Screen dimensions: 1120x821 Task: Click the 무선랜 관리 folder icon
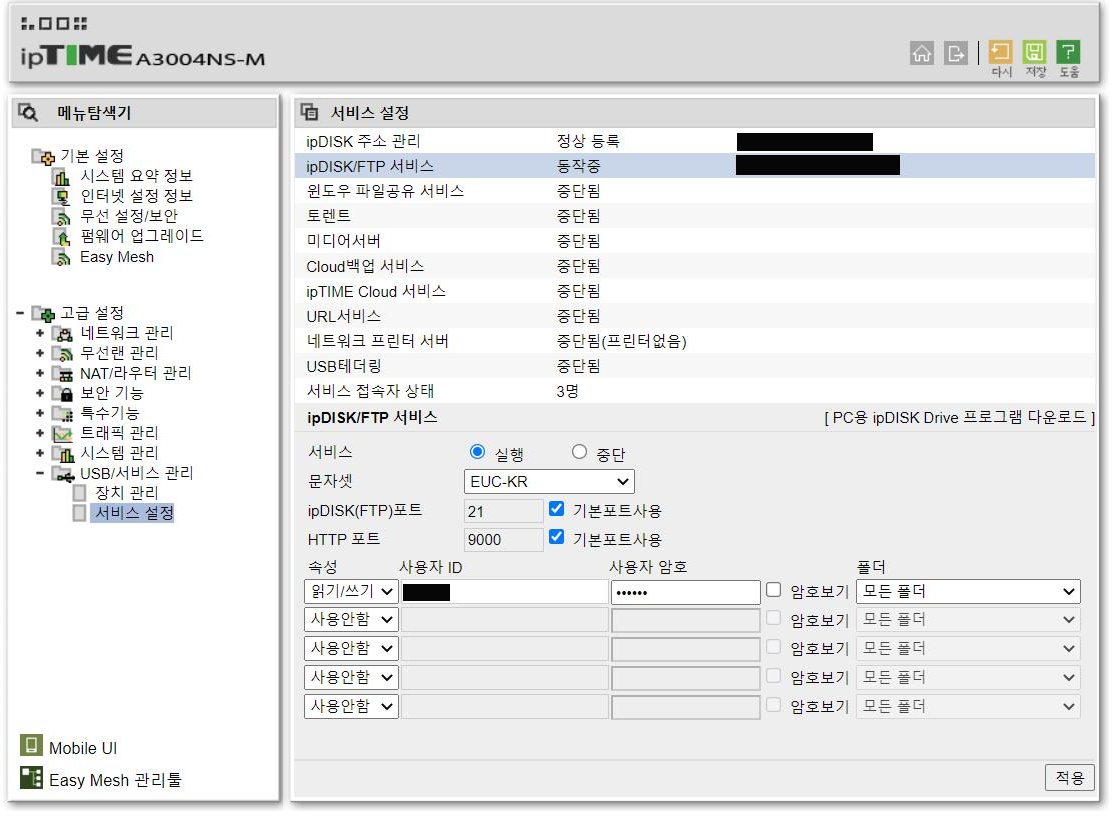click(63, 354)
